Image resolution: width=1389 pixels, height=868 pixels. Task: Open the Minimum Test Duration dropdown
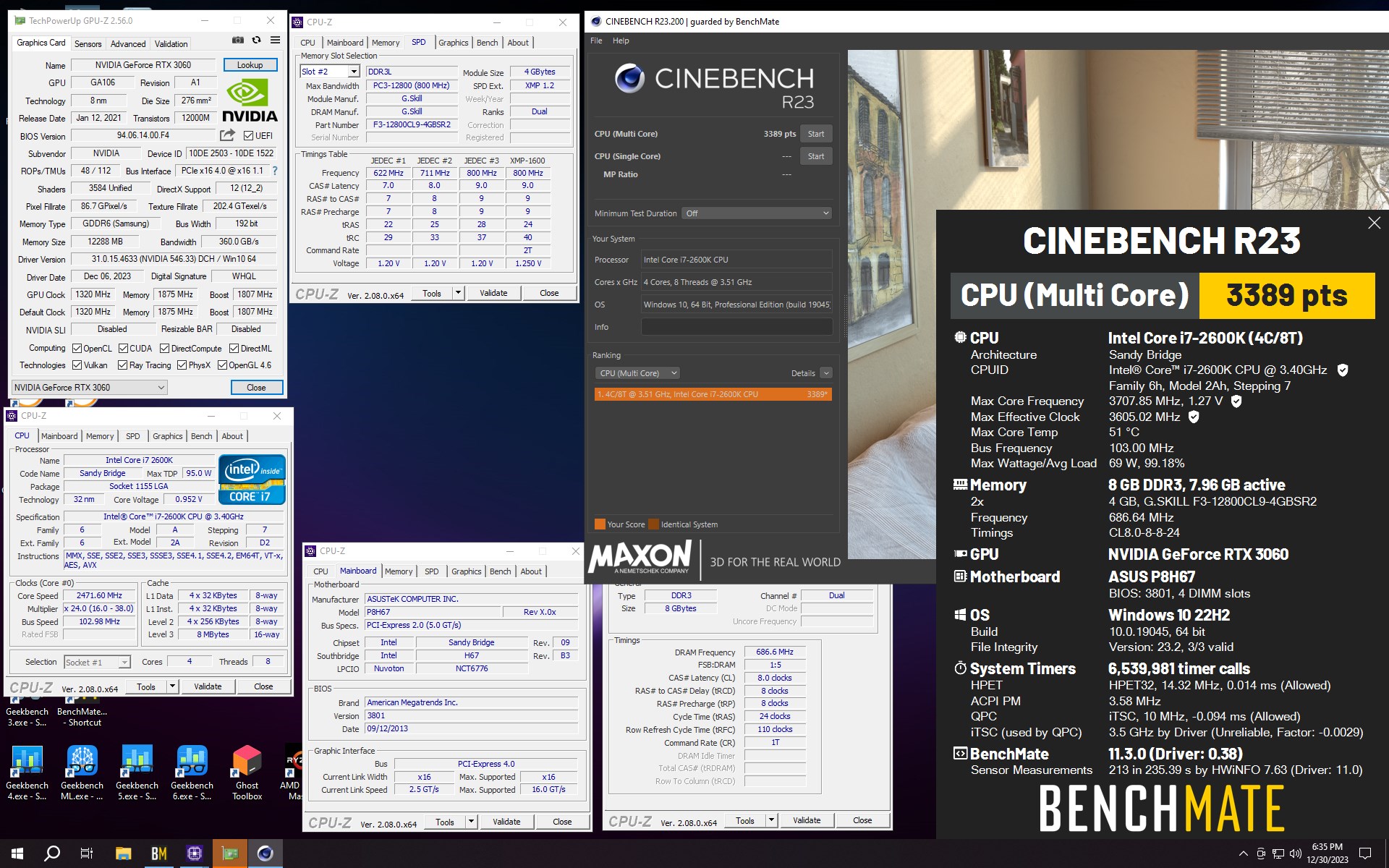[x=757, y=213]
